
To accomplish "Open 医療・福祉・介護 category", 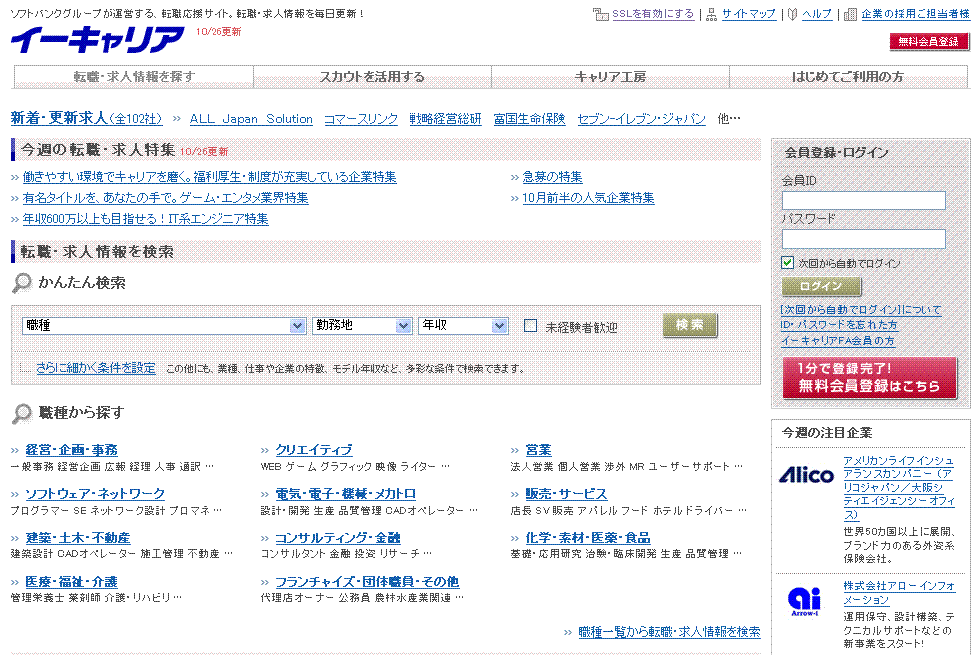I will (71, 582).
